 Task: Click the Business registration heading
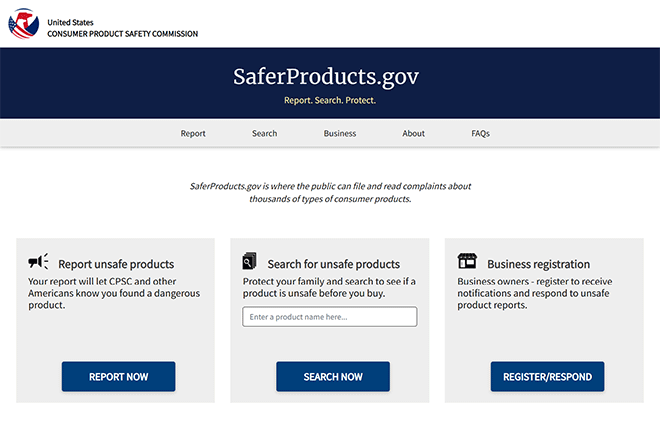[539, 264]
